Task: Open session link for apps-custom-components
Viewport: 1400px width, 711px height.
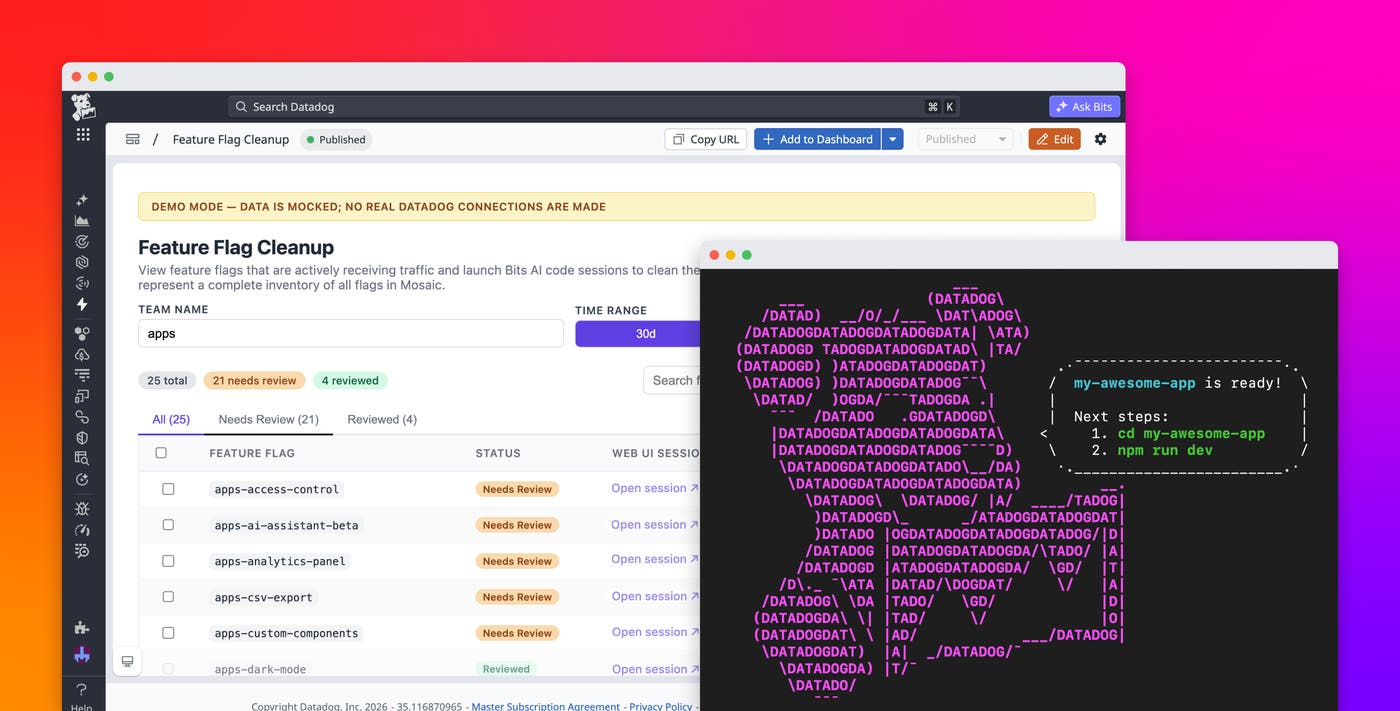Action: coord(655,632)
